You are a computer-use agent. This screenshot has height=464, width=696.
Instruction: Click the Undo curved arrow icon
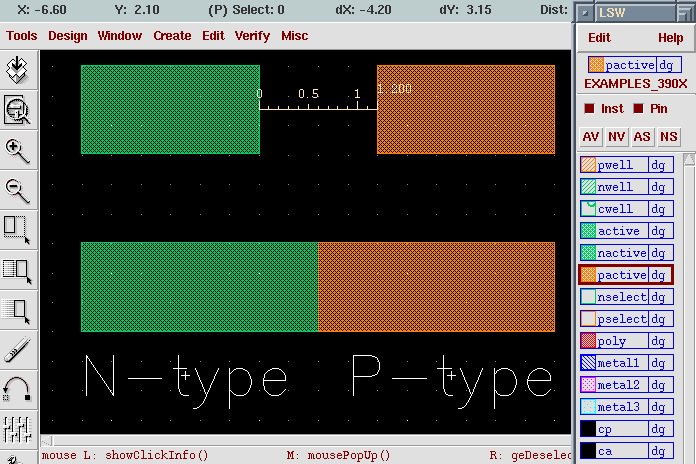pyautogui.click(x=17, y=389)
